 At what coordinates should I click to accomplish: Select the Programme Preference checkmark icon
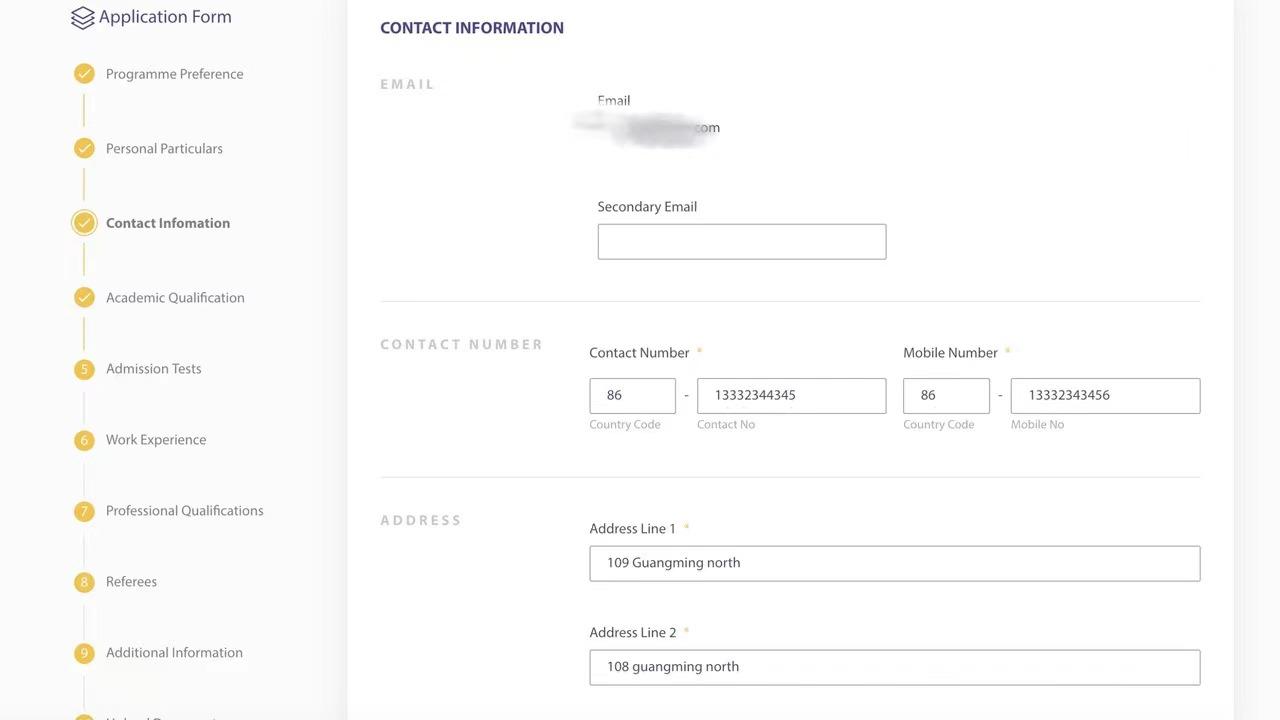click(84, 74)
